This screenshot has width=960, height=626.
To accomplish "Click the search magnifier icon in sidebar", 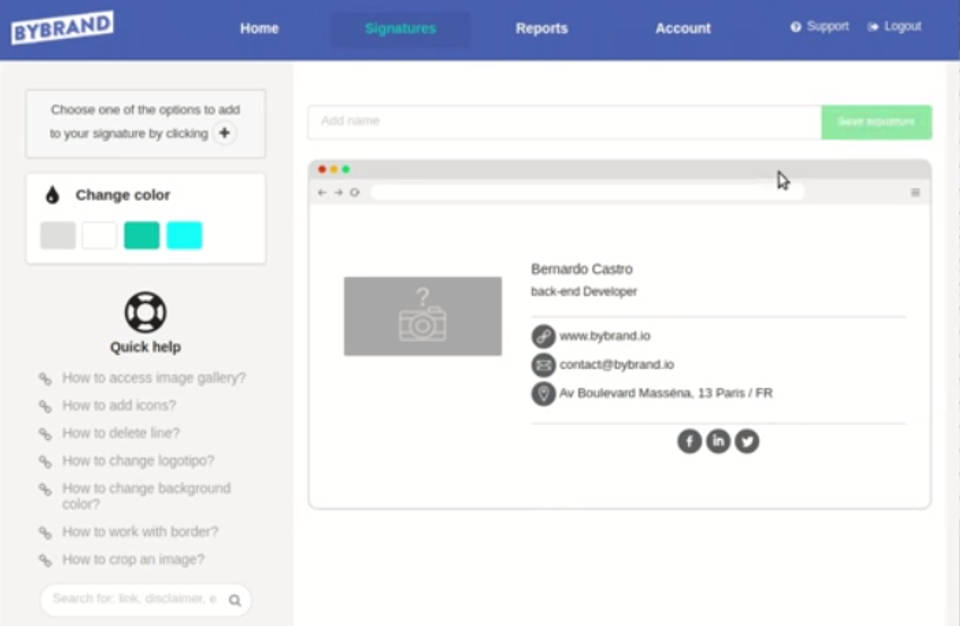I will pyautogui.click(x=235, y=600).
